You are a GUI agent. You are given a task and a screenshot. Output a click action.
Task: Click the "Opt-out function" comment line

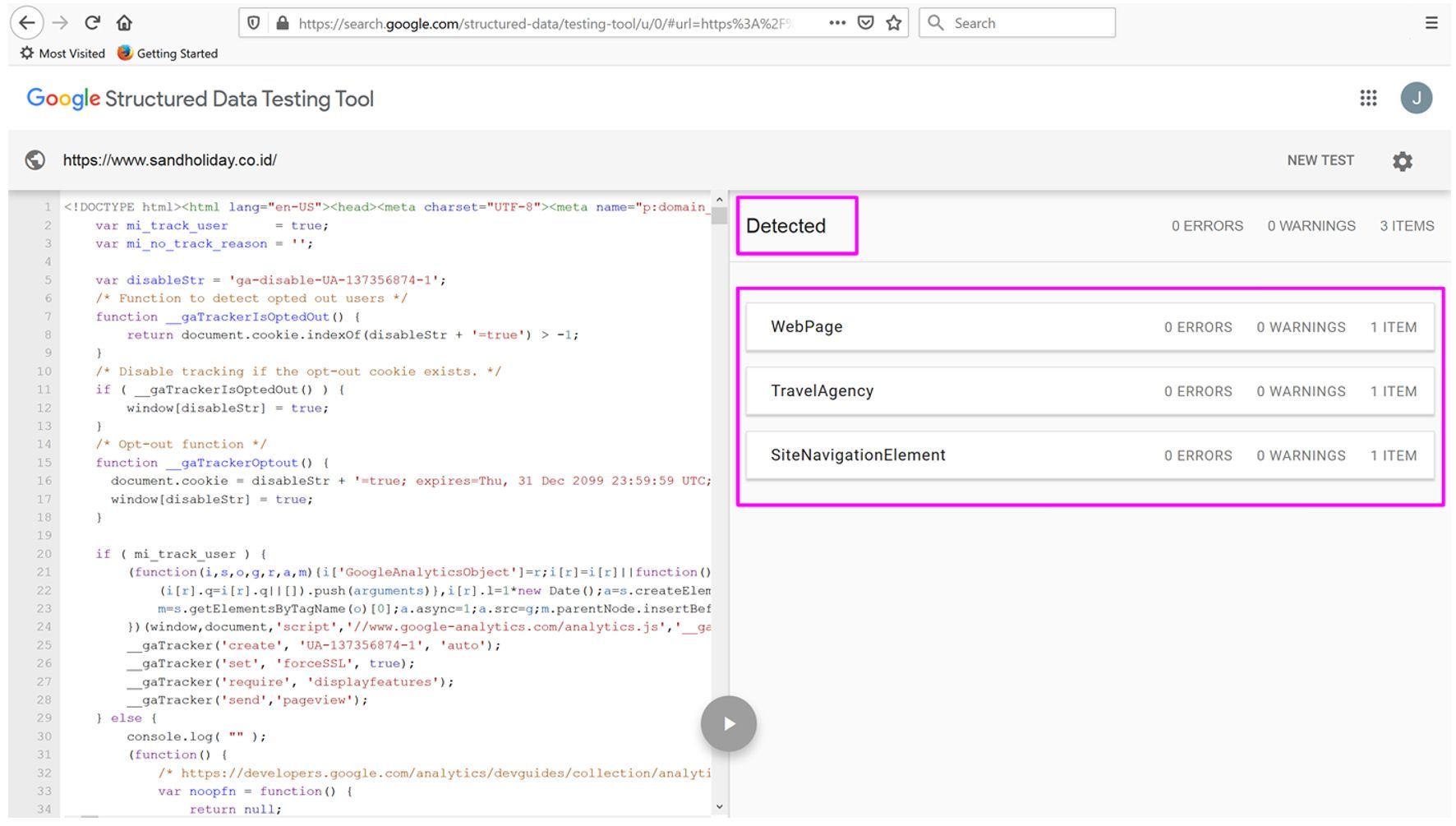coord(181,445)
